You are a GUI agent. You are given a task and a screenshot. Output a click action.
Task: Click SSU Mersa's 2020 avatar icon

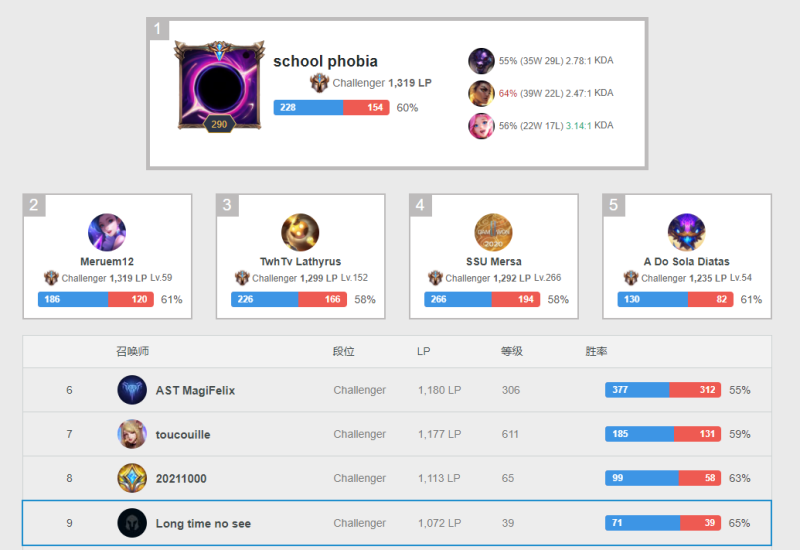[x=493, y=232]
